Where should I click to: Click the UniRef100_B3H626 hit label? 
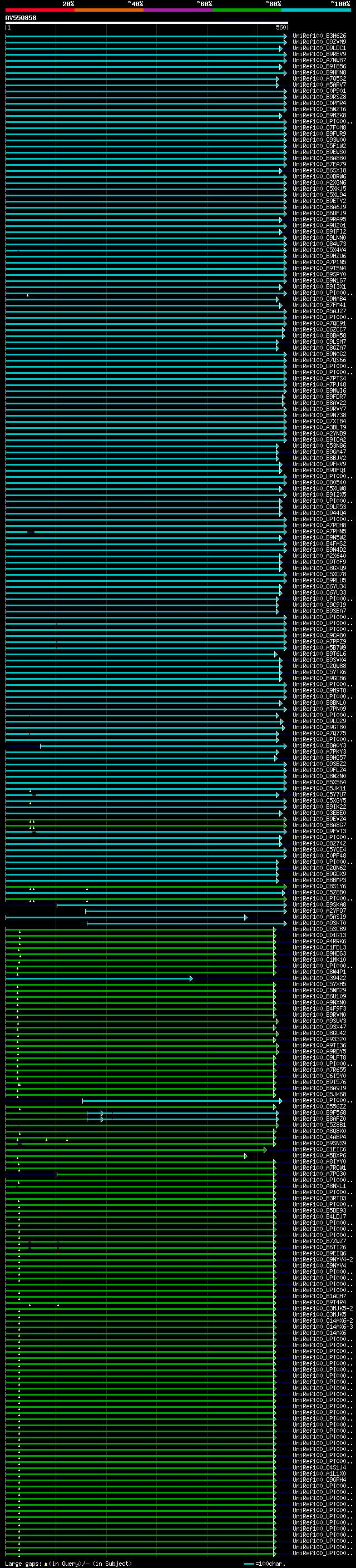tap(319, 36)
